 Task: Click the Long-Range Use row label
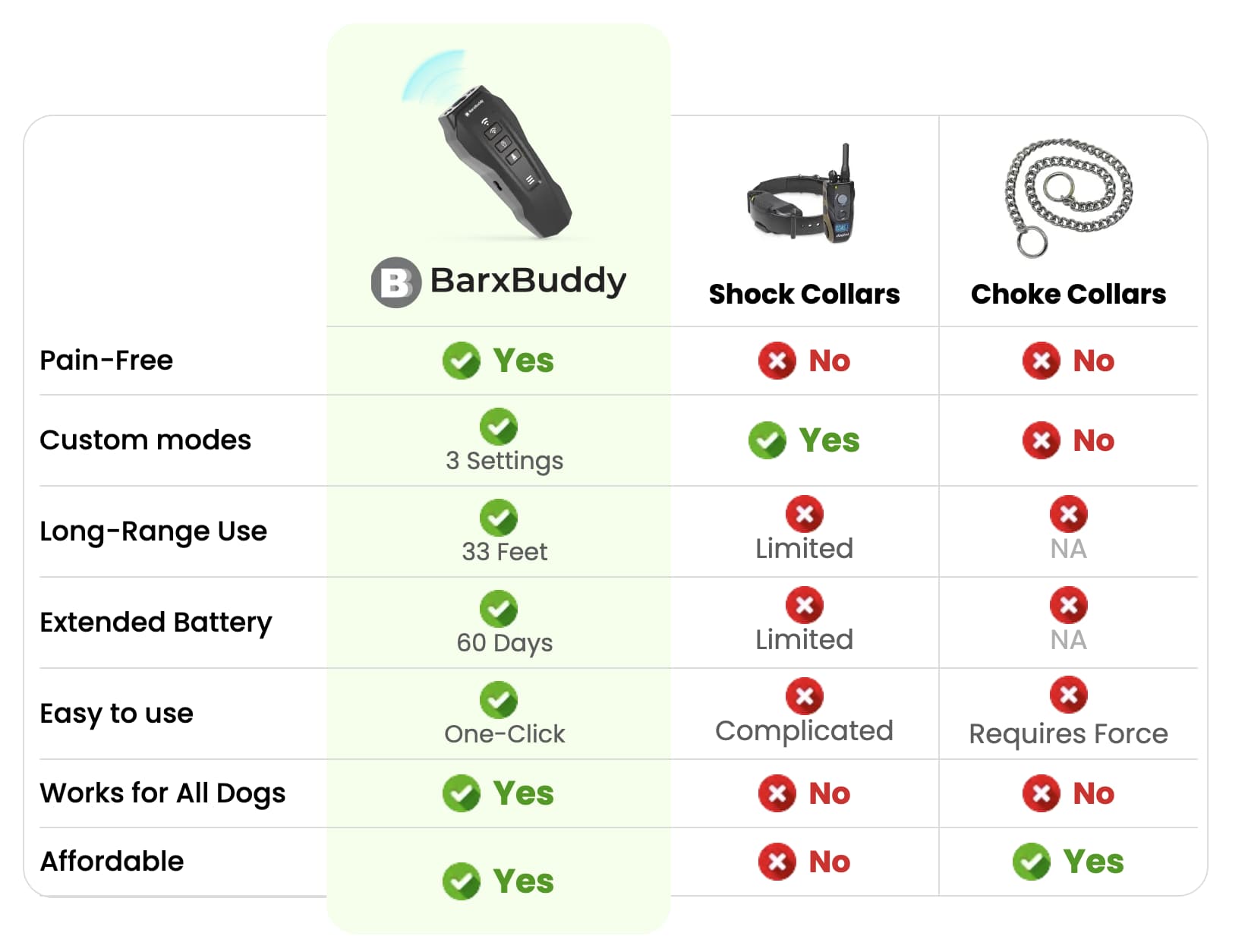pos(153,531)
